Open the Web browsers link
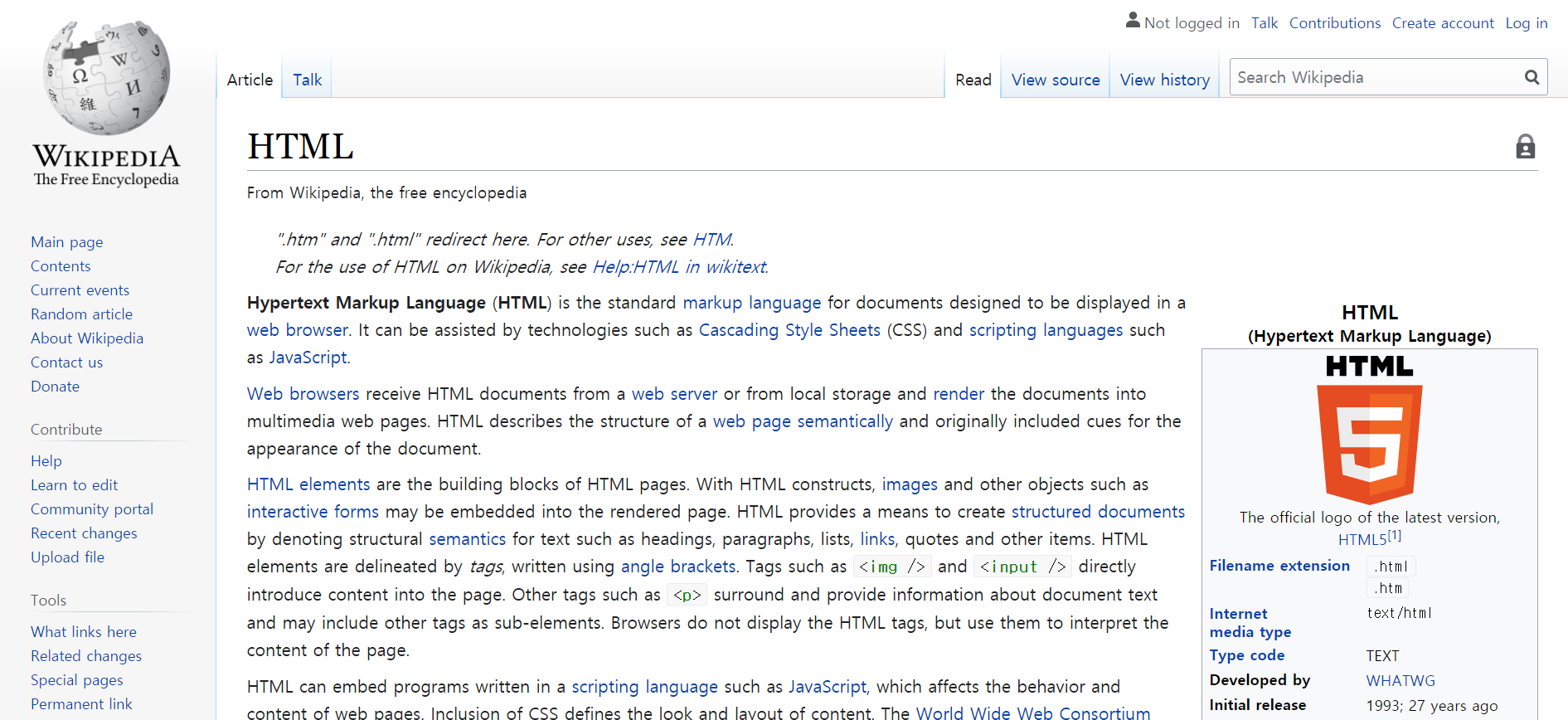Screen dimensions: 1568x720 (303, 394)
